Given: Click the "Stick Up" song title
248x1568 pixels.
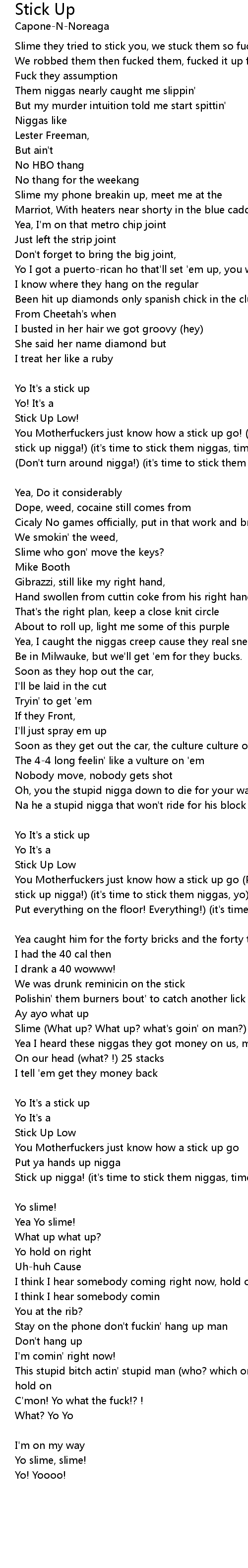Looking at the screenshot, I should tap(45, 10).
